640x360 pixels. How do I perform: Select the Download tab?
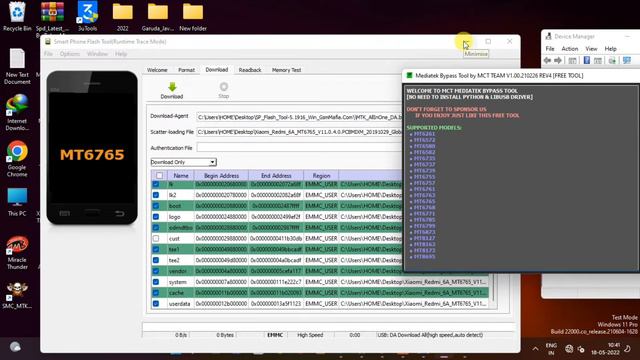click(x=217, y=70)
